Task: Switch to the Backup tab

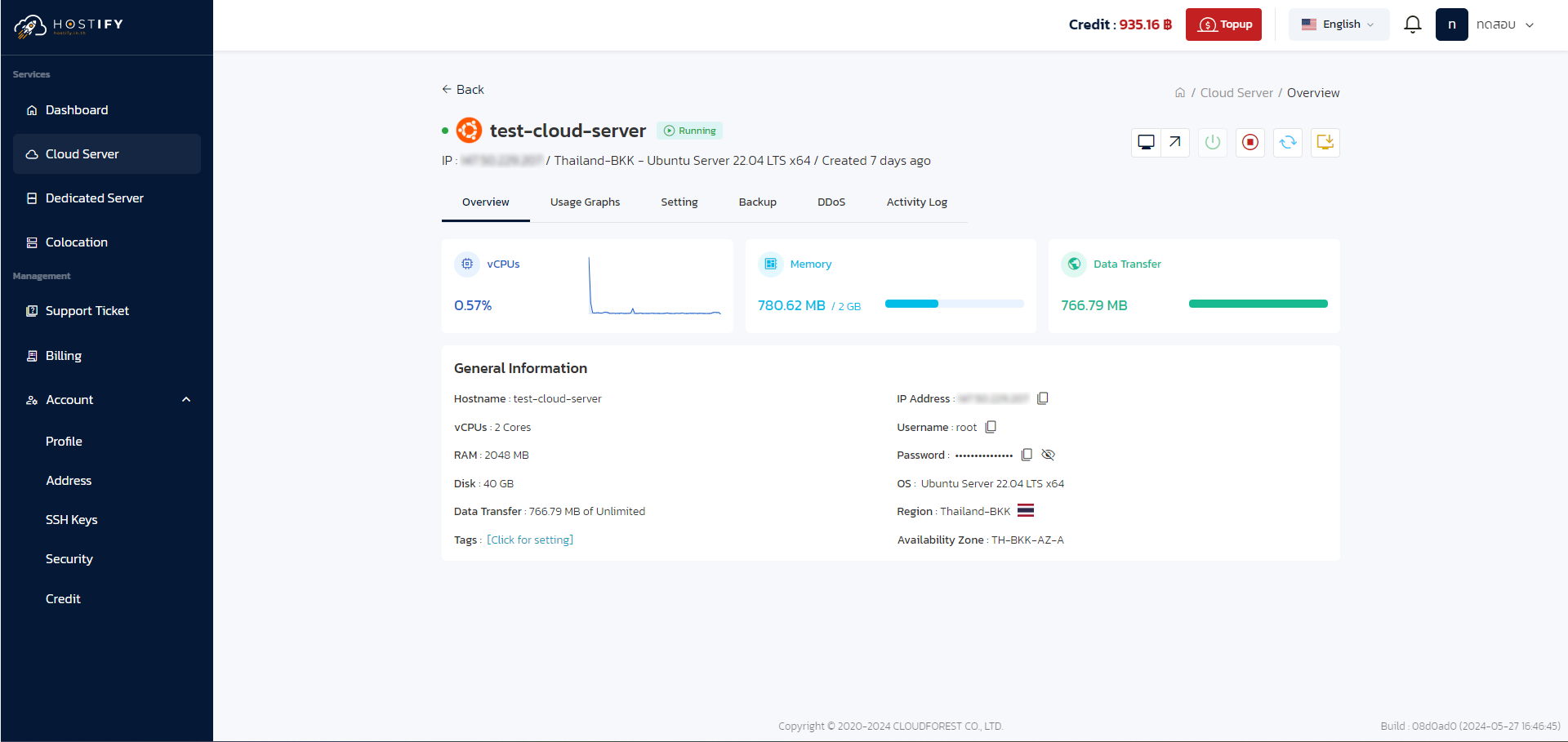Action: 758,202
